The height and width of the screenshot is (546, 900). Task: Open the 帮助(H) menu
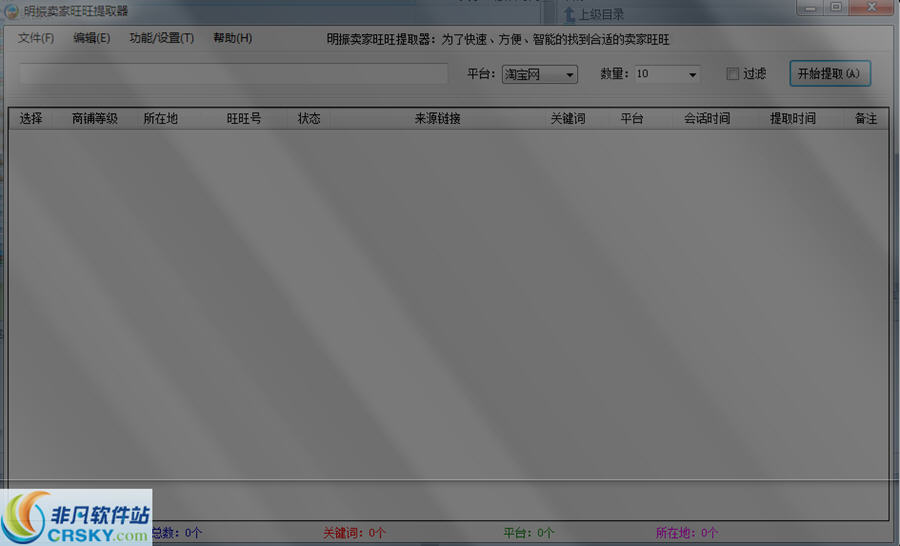[x=232, y=38]
